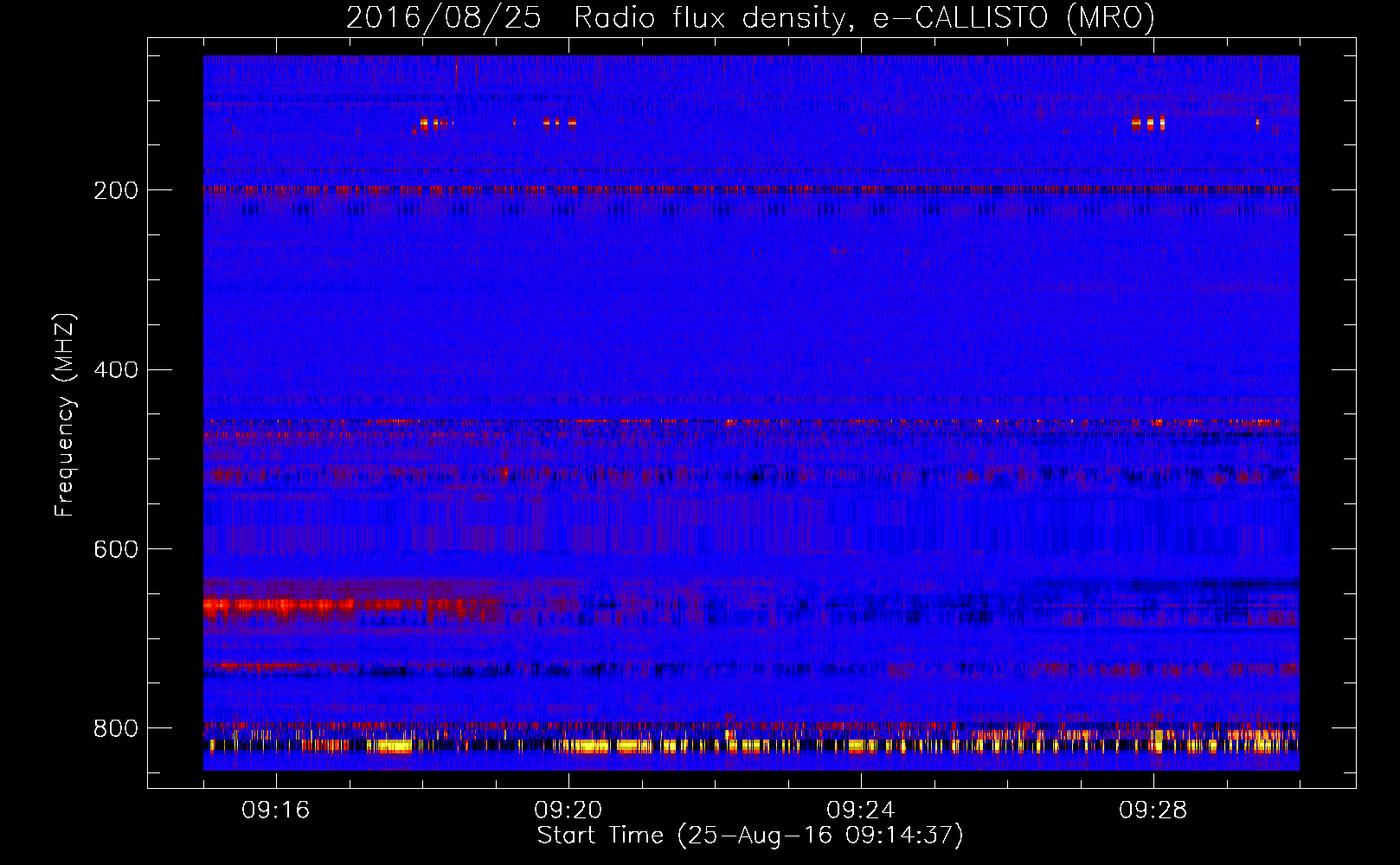The image size is (1400, 865).
Task: Click the 'Start Time (25-Aug-16 09:14:37)' axis label
Action: point(750,836)
